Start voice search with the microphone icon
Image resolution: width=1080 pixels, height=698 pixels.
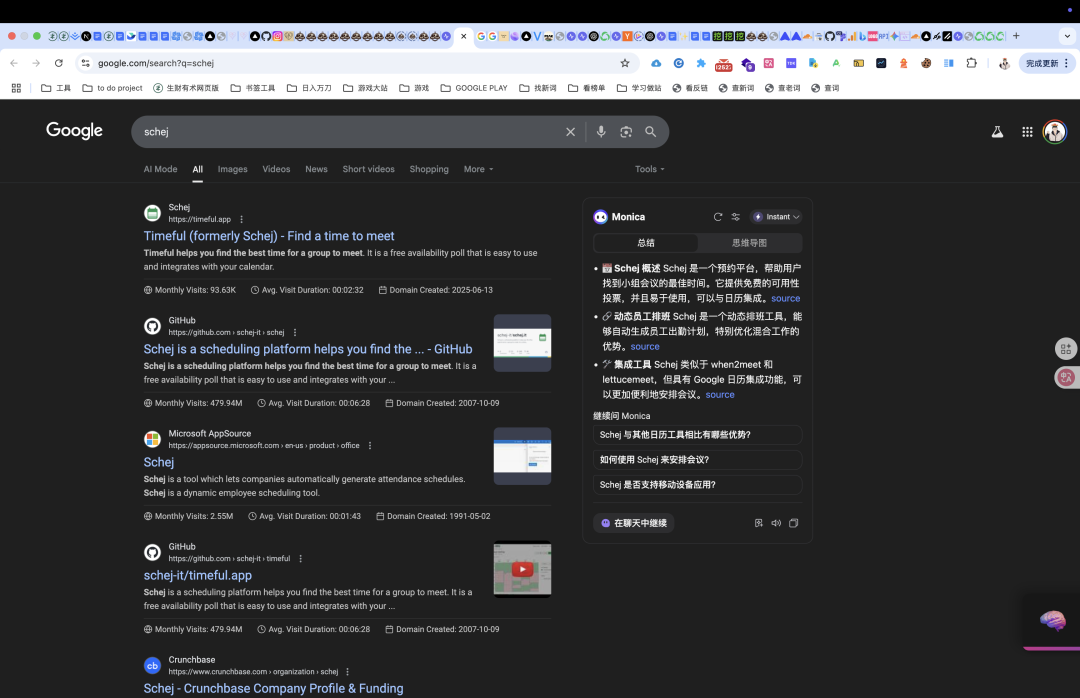coord(601,132)
